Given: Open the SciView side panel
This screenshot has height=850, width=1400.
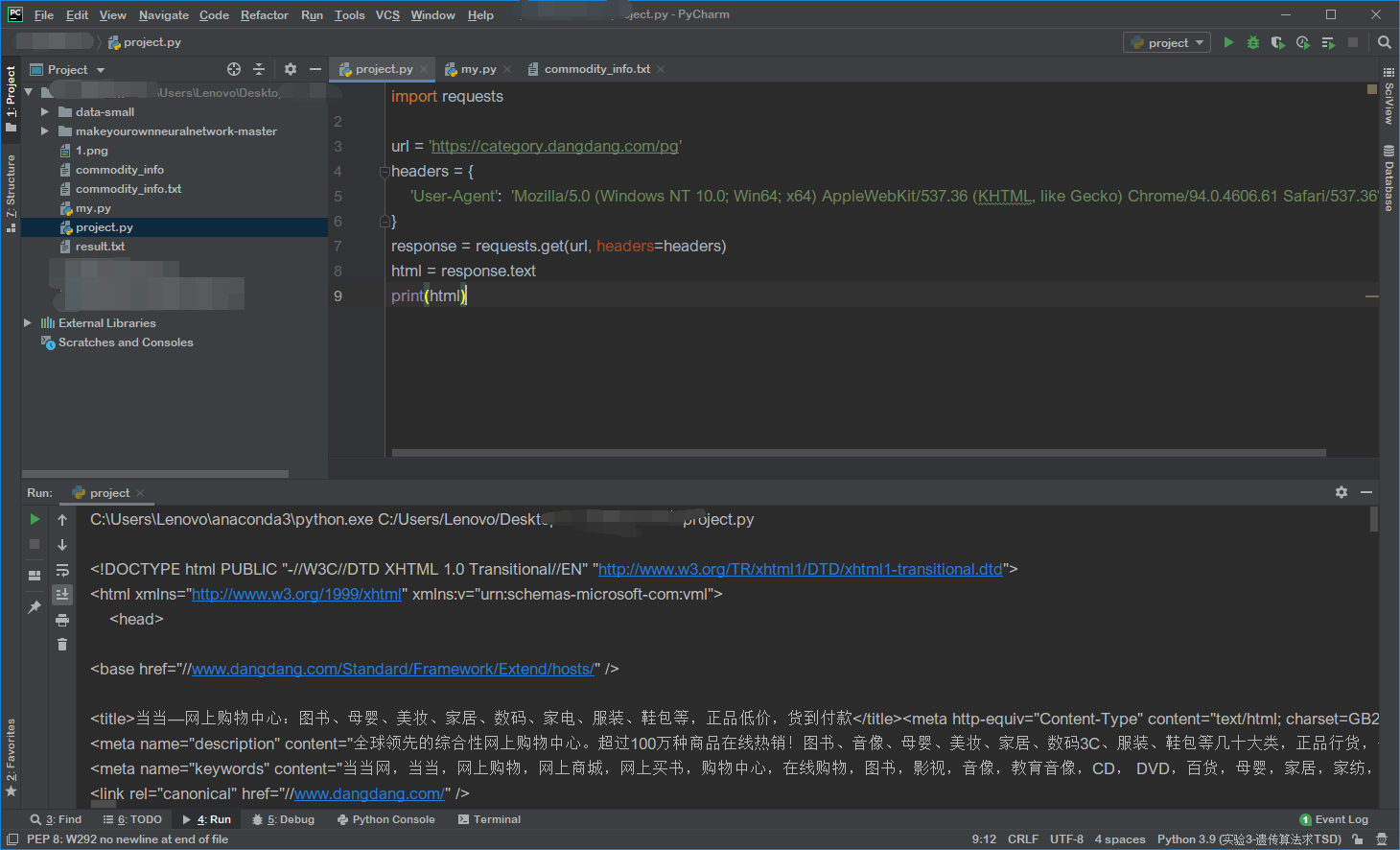Looking at the screenshot, I should pos(1388,96).
